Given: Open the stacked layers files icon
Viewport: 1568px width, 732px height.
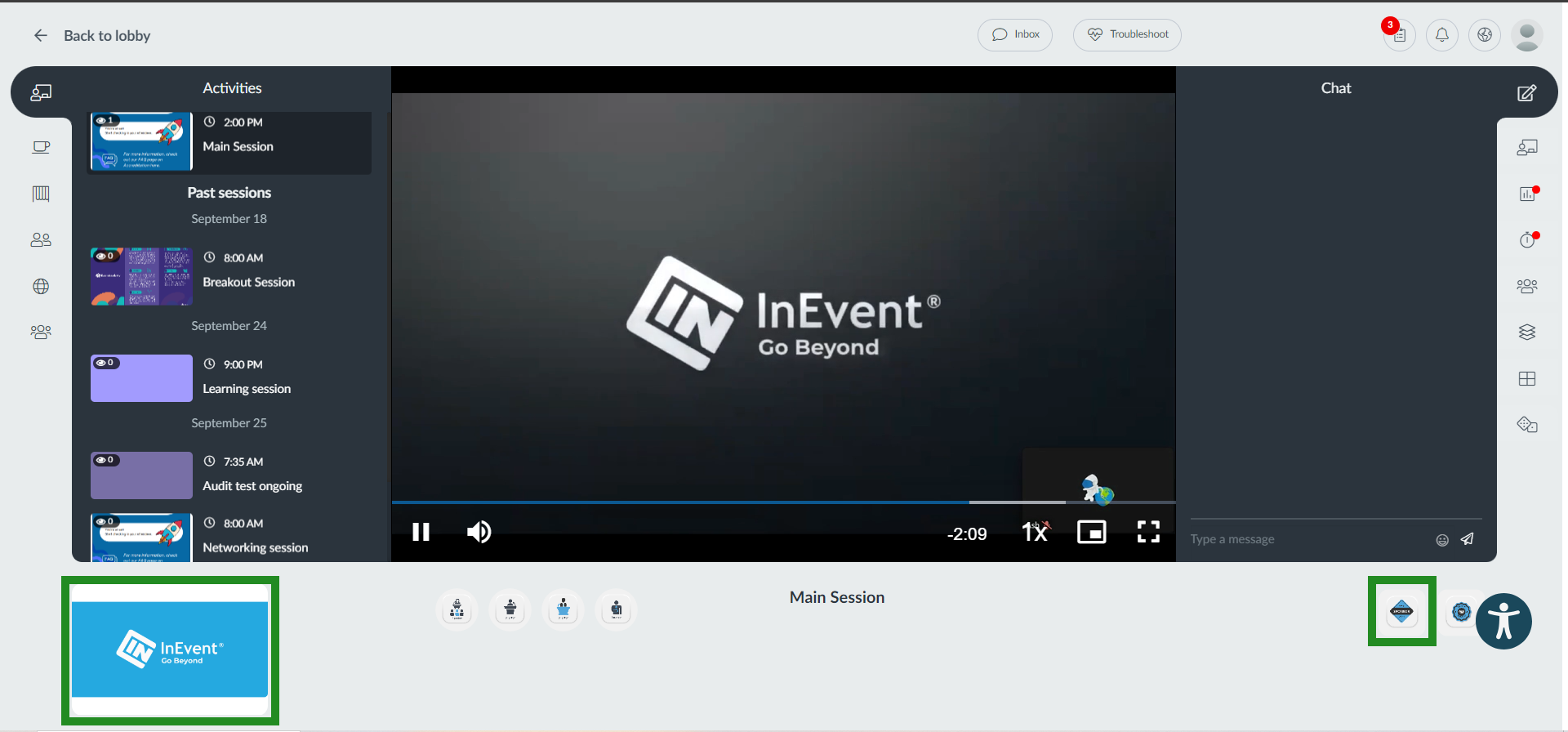Looking at the screenshot, I should tap(1527, 332).
